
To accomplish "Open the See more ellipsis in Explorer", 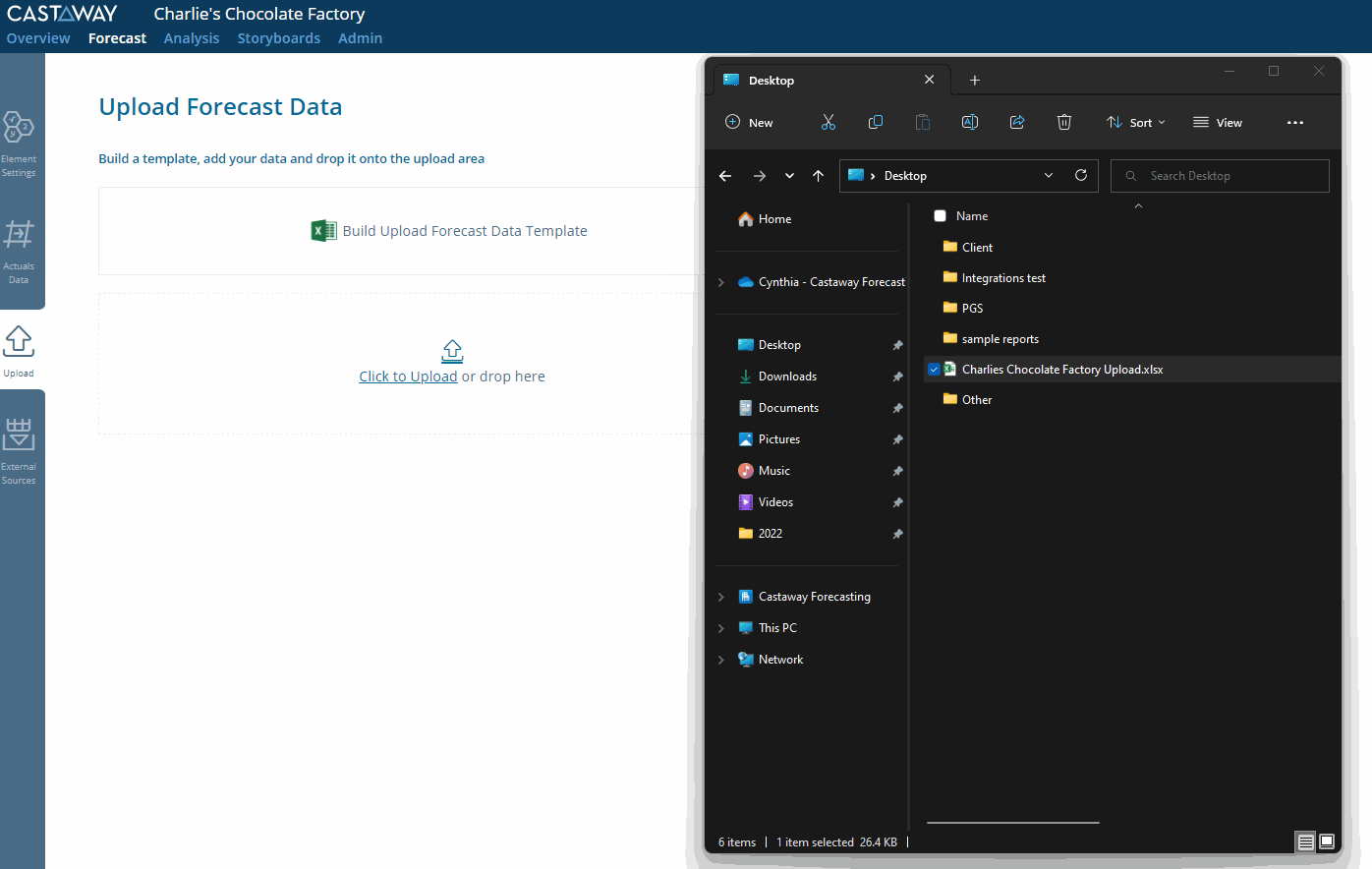I will point(1295,123).
